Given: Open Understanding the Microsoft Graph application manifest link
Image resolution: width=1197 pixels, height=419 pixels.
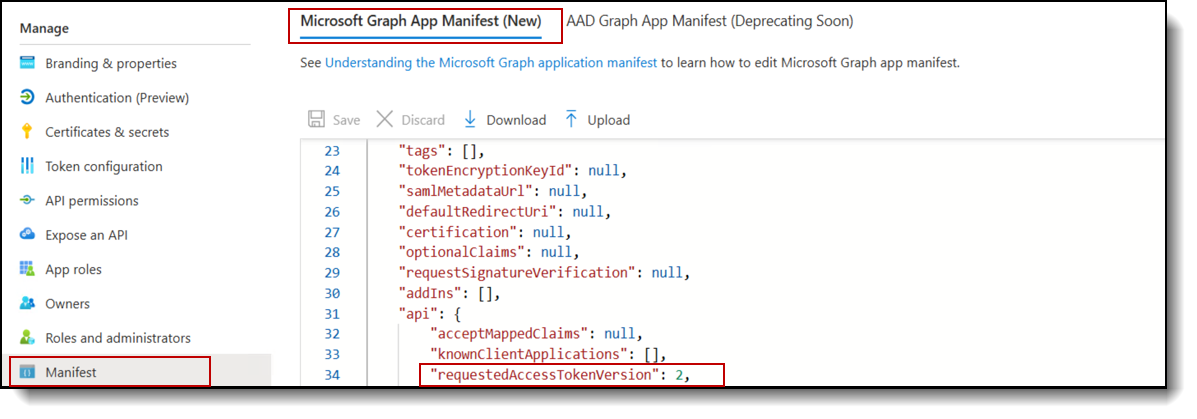Looking at the screenshot, I should click(491, 63).
